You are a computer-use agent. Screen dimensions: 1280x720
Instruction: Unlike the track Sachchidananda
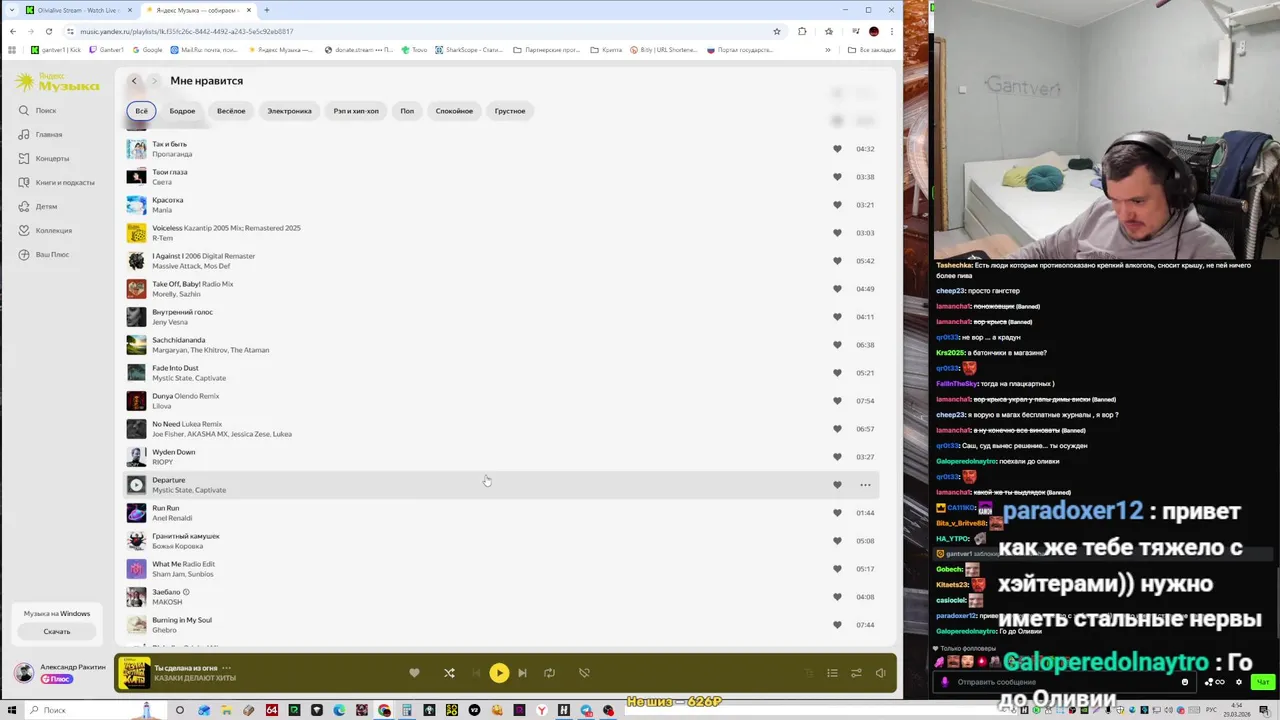(837, 345)
